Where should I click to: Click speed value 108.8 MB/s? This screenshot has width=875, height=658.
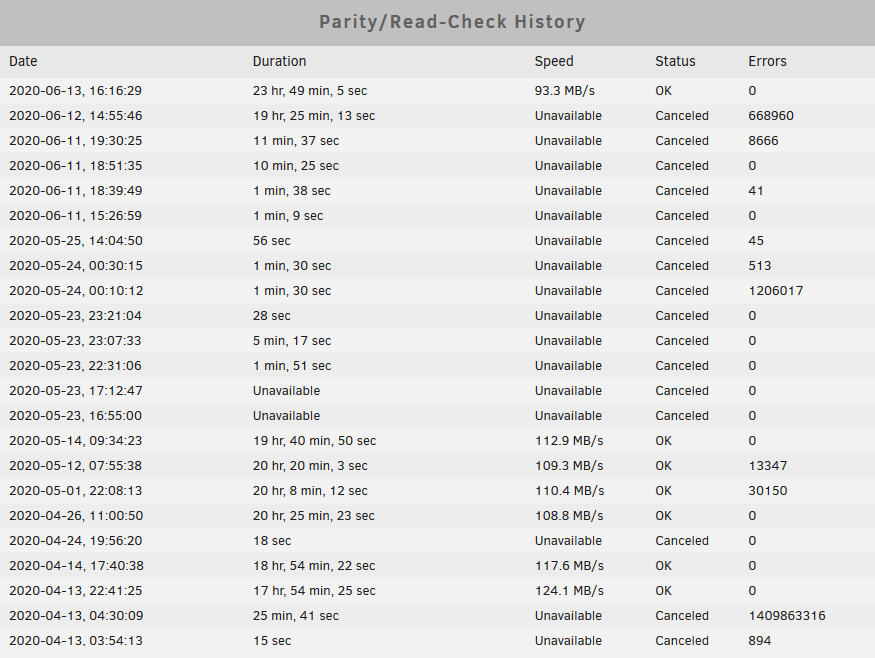[x=569, y=516]
